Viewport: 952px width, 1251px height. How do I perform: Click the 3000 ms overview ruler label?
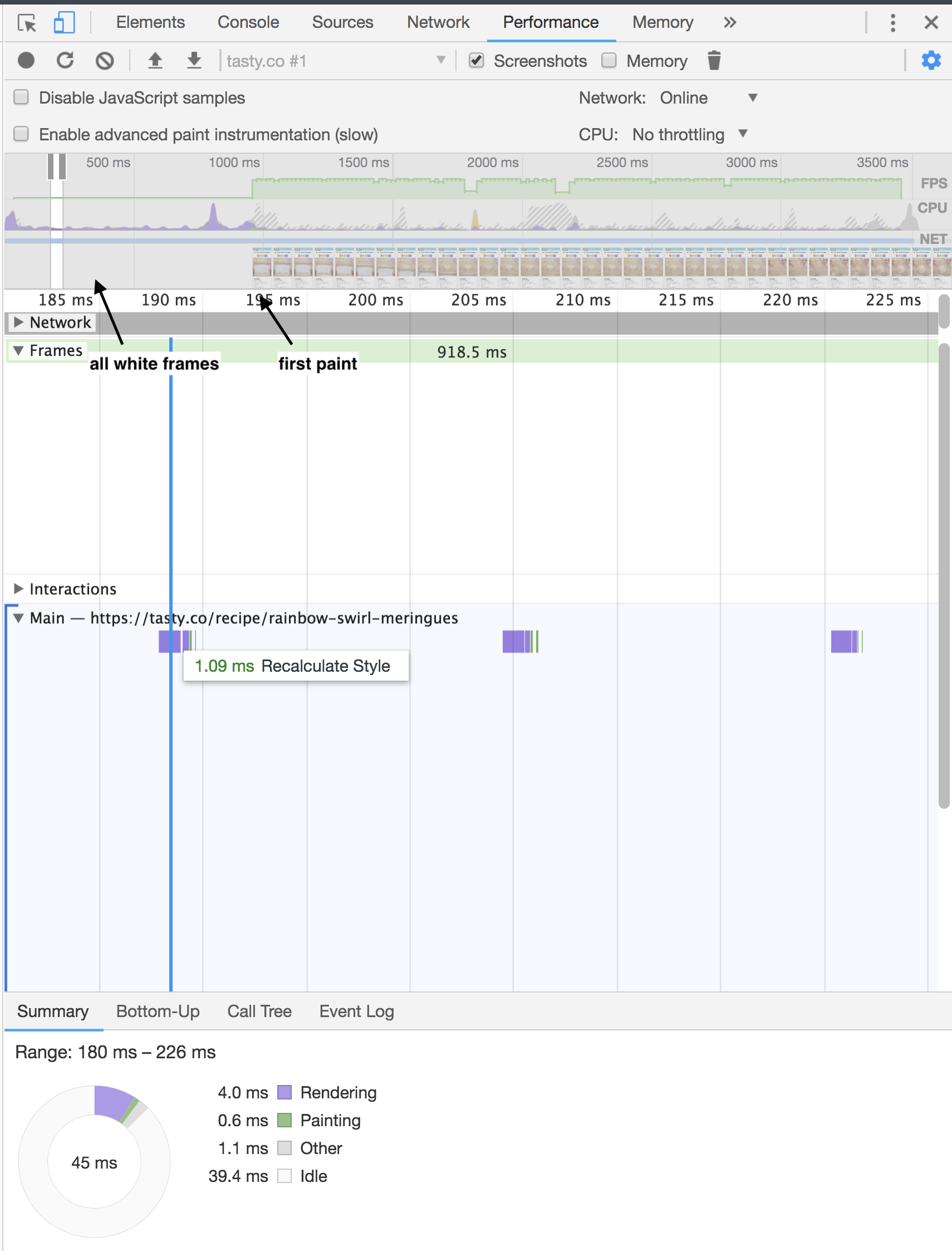752,163
